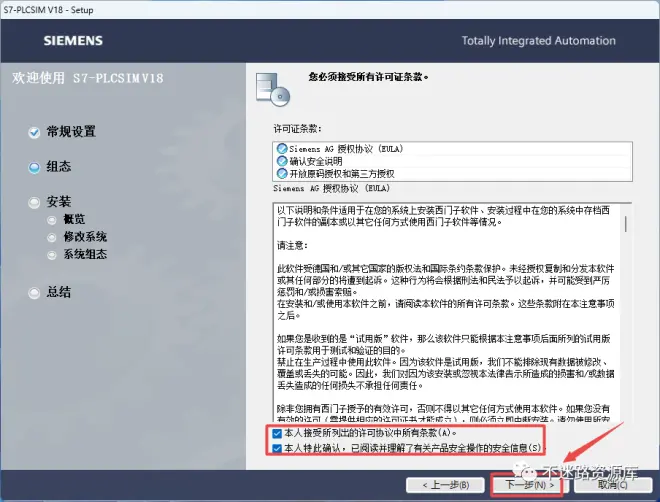The image size is (660, 502).
Task: Click the grey status bullet next to 安装
Action: (x=34, y=203)
